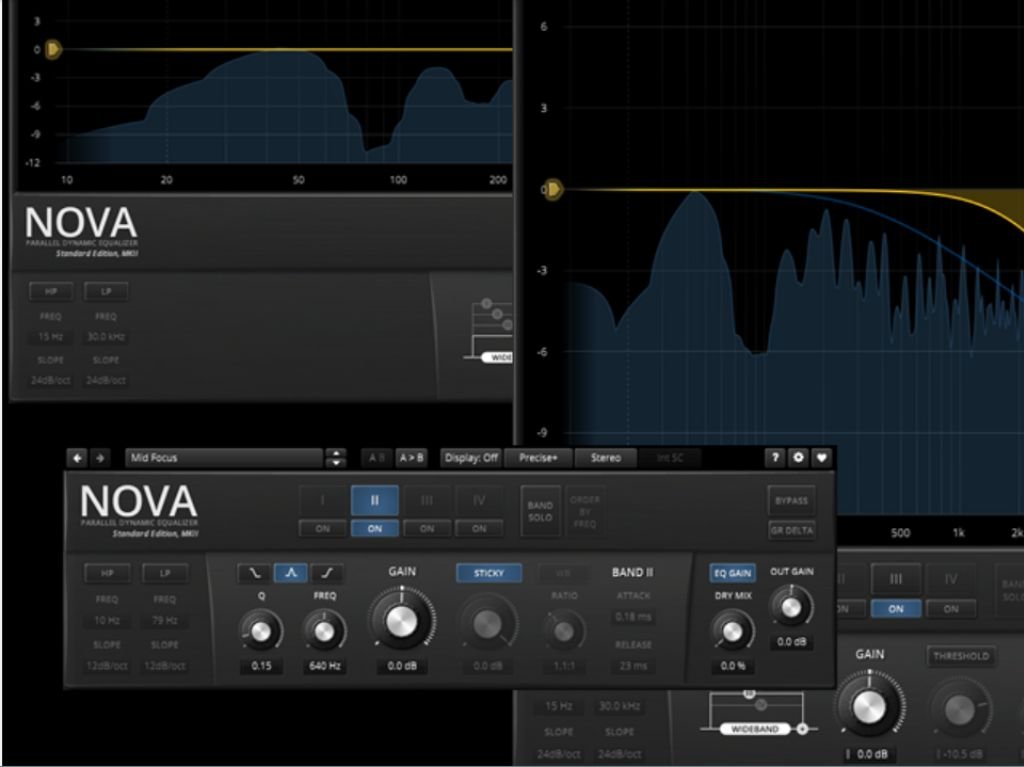Select bell filter shape icon
The height and width of the screenshot is (767, 1024).
(x=291, y=573)
